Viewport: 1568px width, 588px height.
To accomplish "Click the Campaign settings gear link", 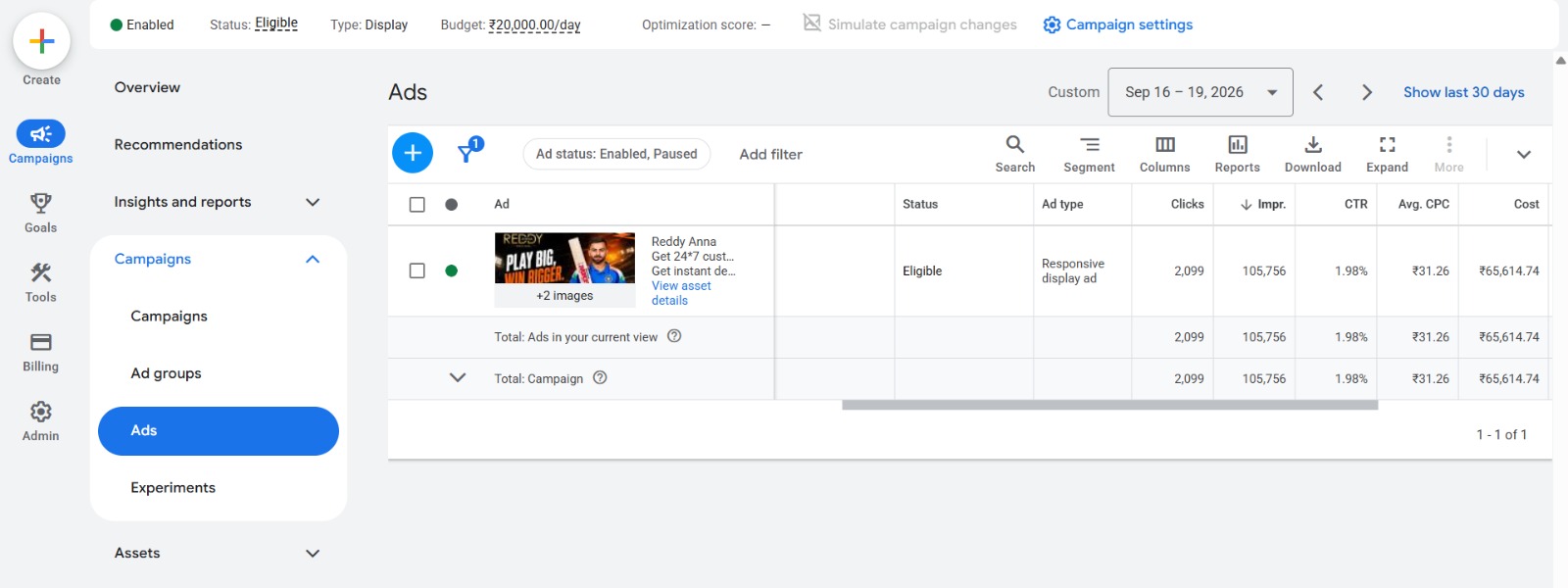I will (x=1118, y=24).
